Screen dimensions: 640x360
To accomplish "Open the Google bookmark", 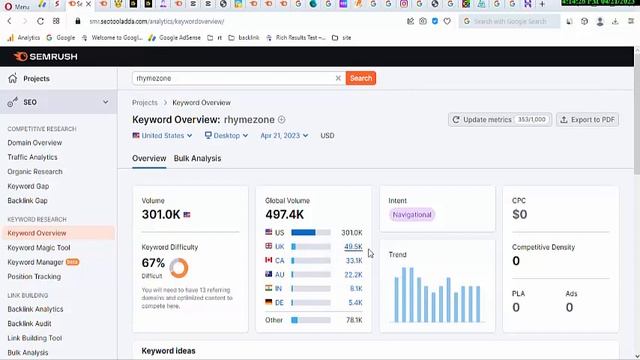I will click(61, 38).
